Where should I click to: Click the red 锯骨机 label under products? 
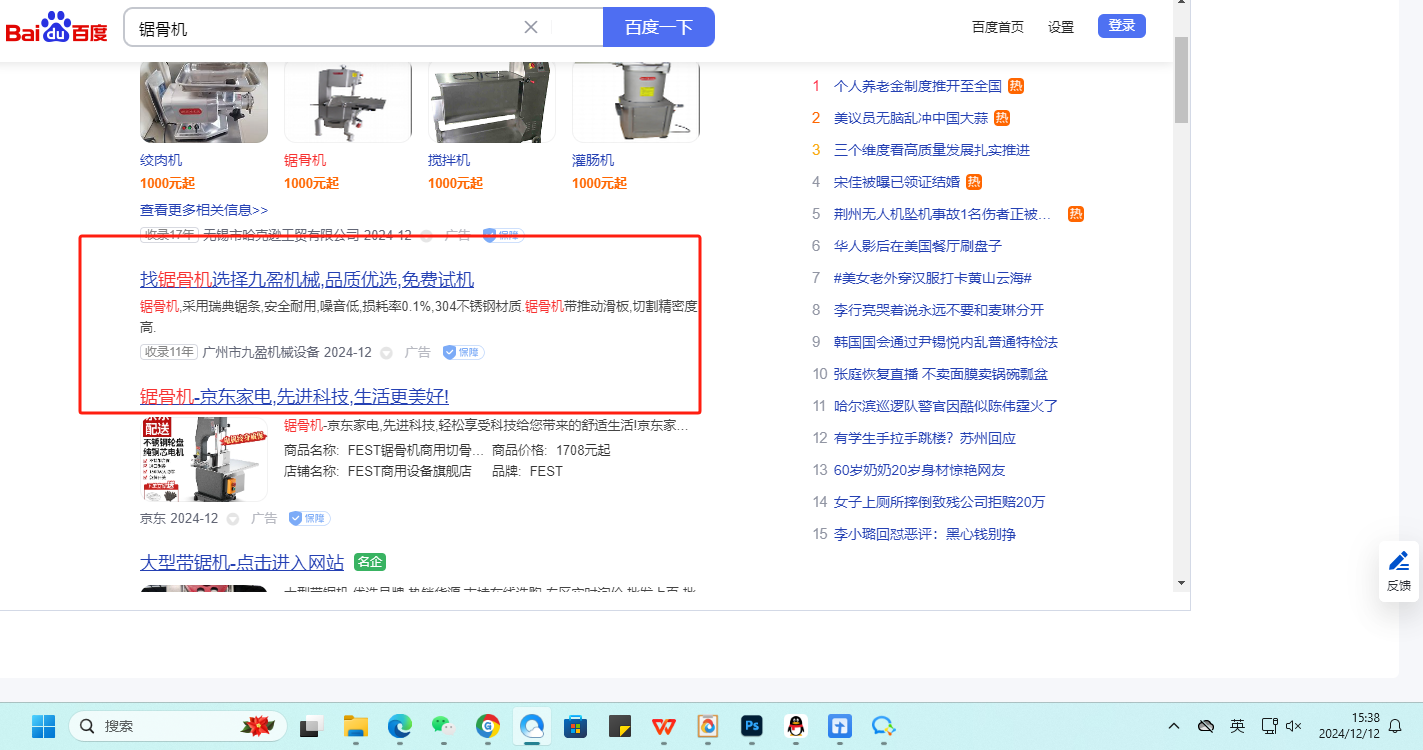305,160
